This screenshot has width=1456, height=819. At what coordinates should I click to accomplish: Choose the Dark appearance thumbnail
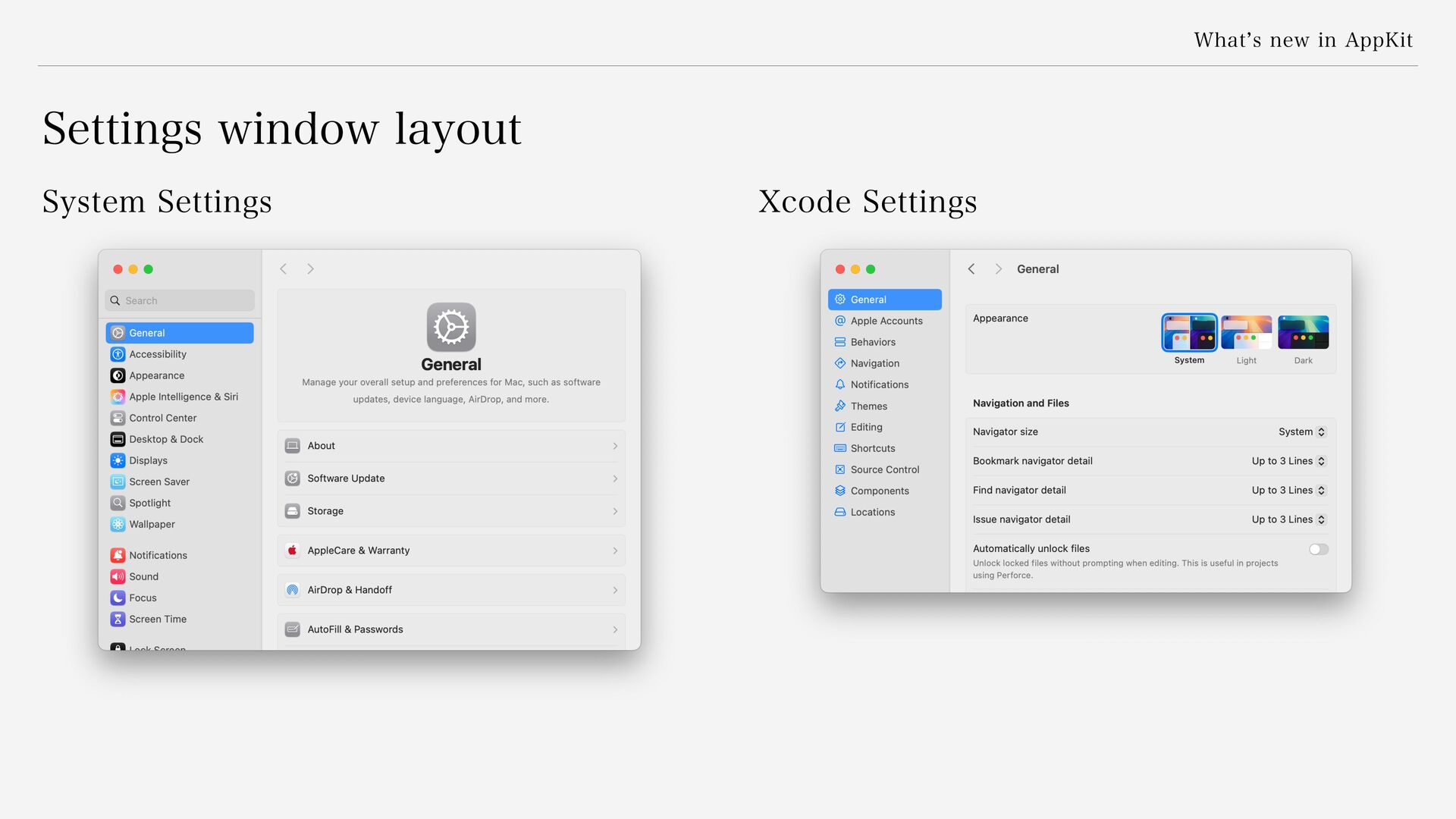tap(1304, 332)
